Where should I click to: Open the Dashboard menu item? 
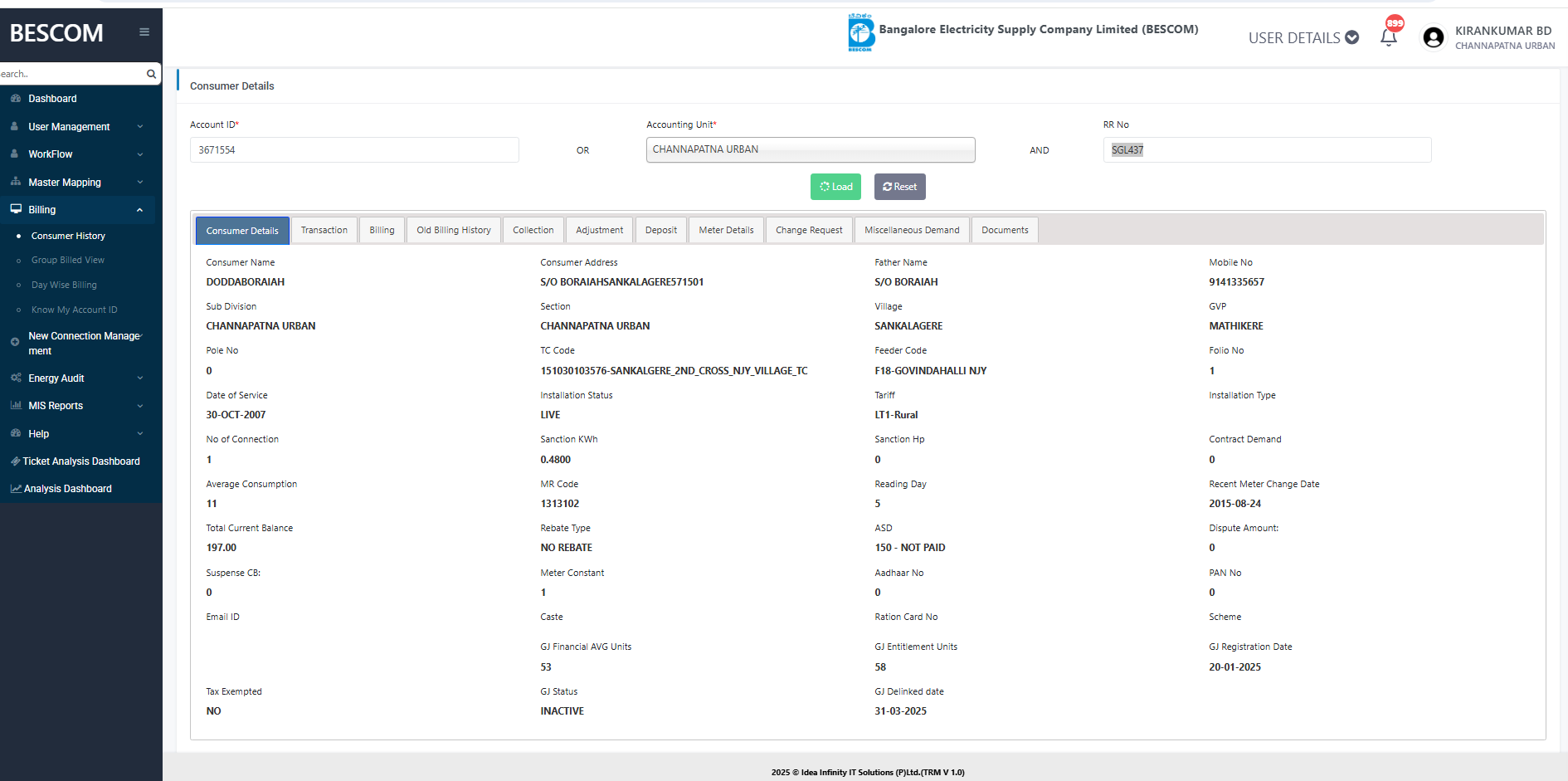[x=52, y=98]
